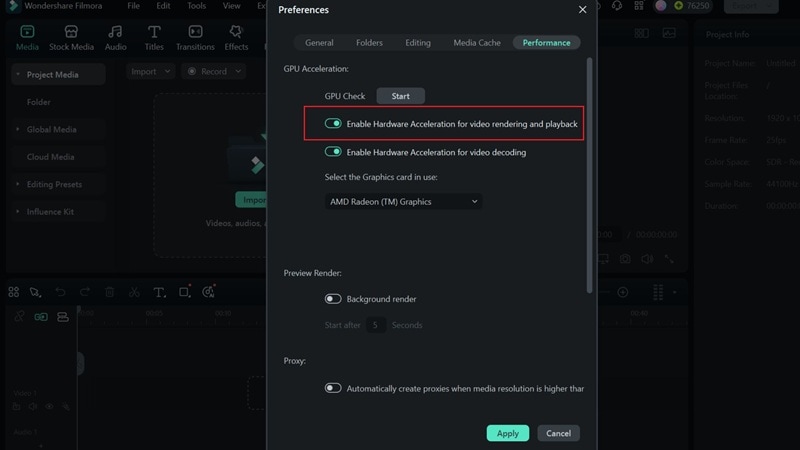Click the fullscreen expand icon under preview
The height and width of the screenshot is (450, 800).
[x=669, y=259]
